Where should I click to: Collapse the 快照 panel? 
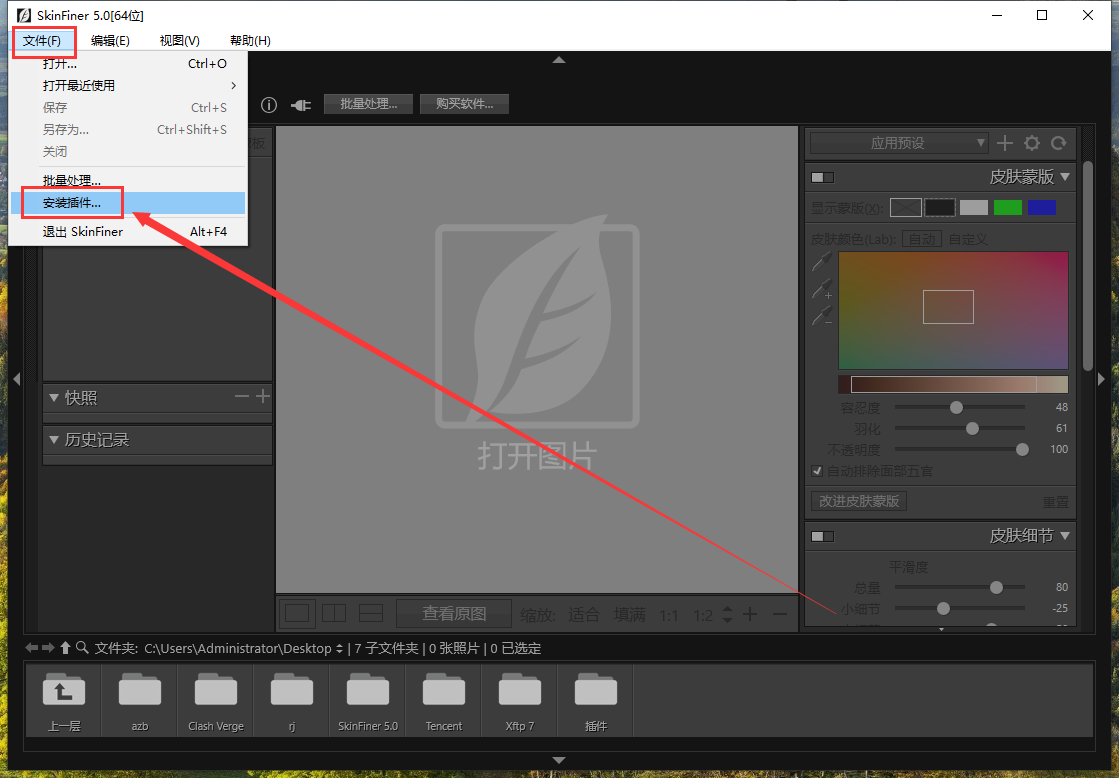click(x=54, y=398)
